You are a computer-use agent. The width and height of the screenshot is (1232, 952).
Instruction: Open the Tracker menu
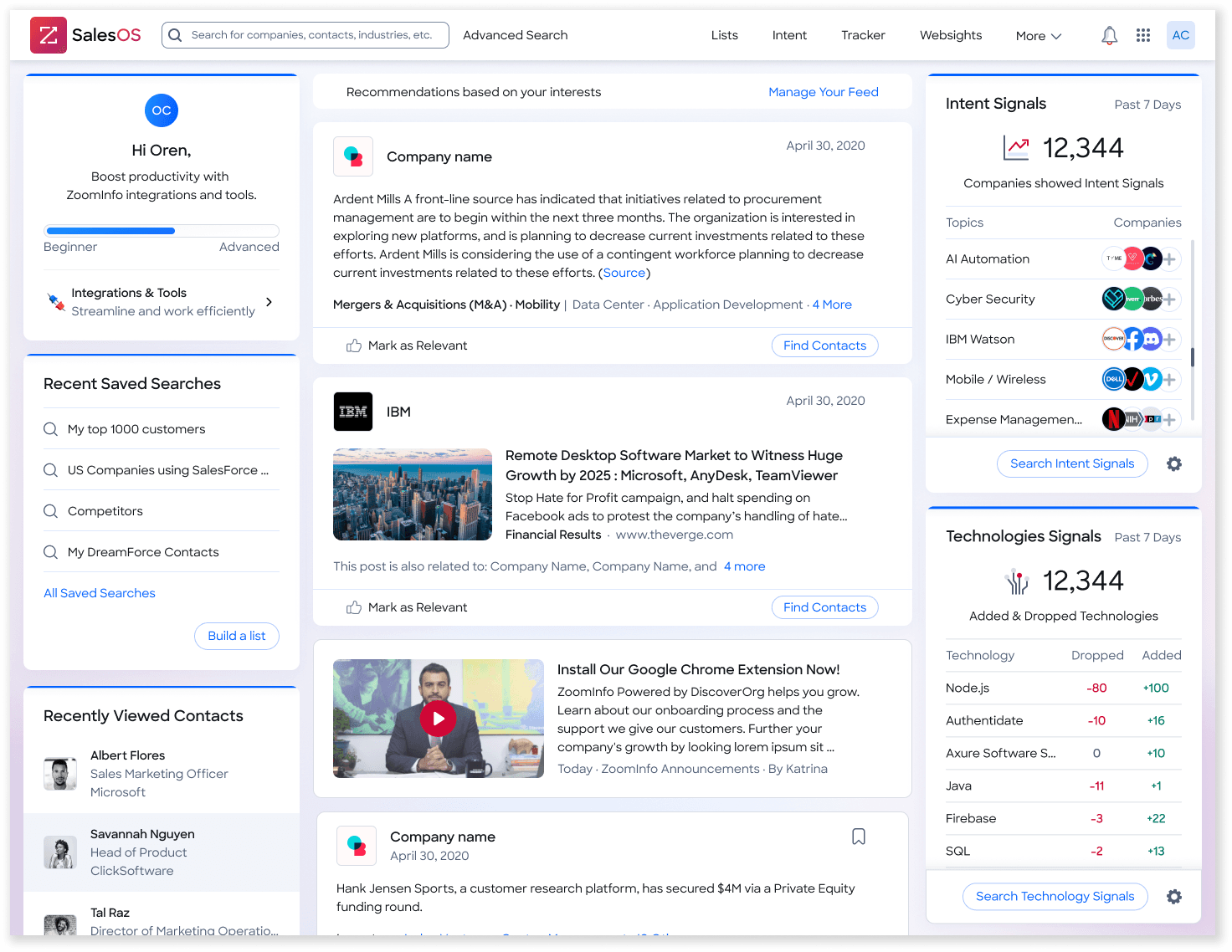863,35
